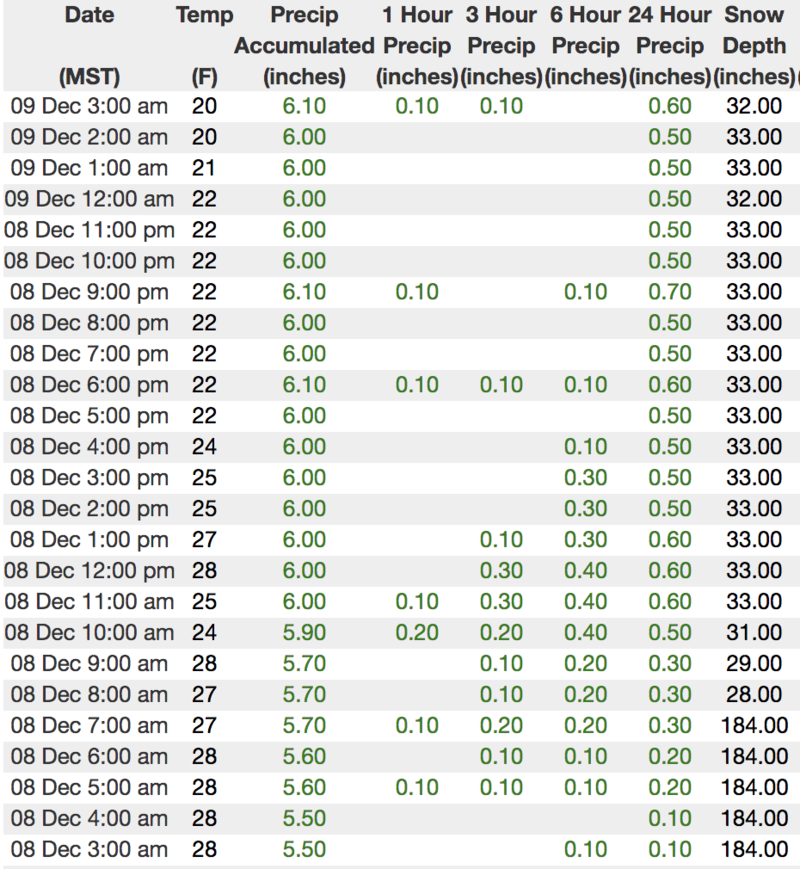Click the Temp column header
Screen dimensions: 800x869
[204, 16]
